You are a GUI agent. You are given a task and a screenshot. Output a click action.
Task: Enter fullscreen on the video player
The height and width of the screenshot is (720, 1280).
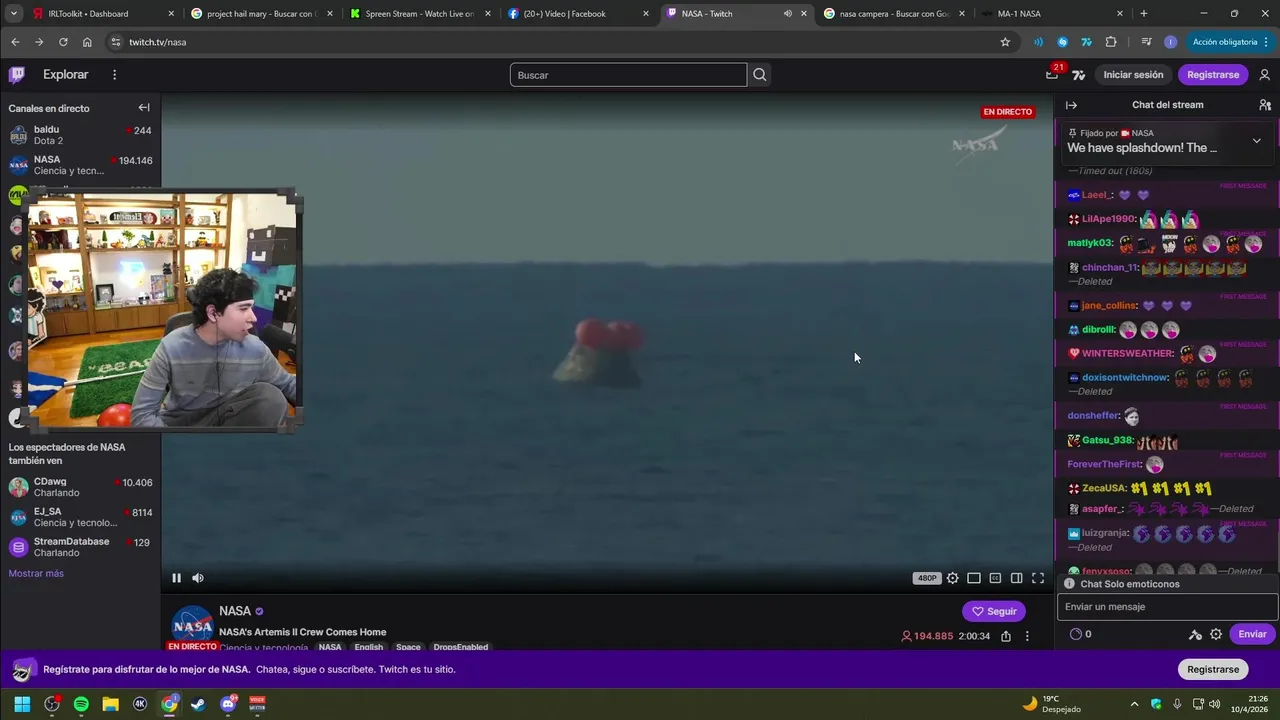1038,578
